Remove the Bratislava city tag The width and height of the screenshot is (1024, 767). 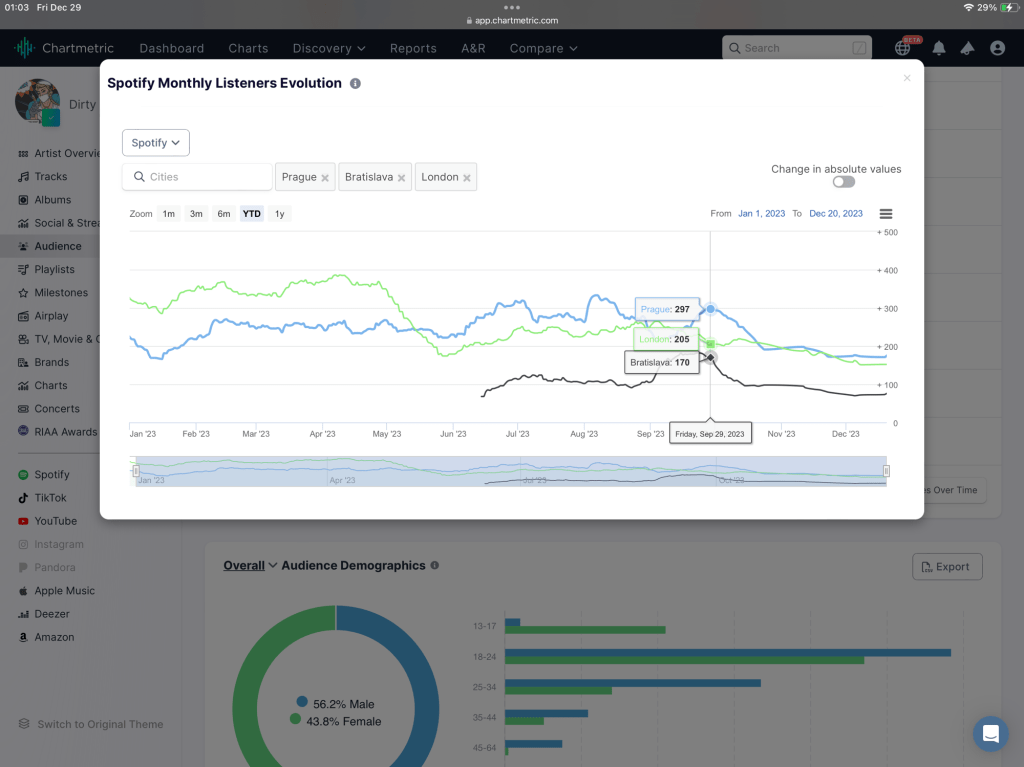point(401,178)
